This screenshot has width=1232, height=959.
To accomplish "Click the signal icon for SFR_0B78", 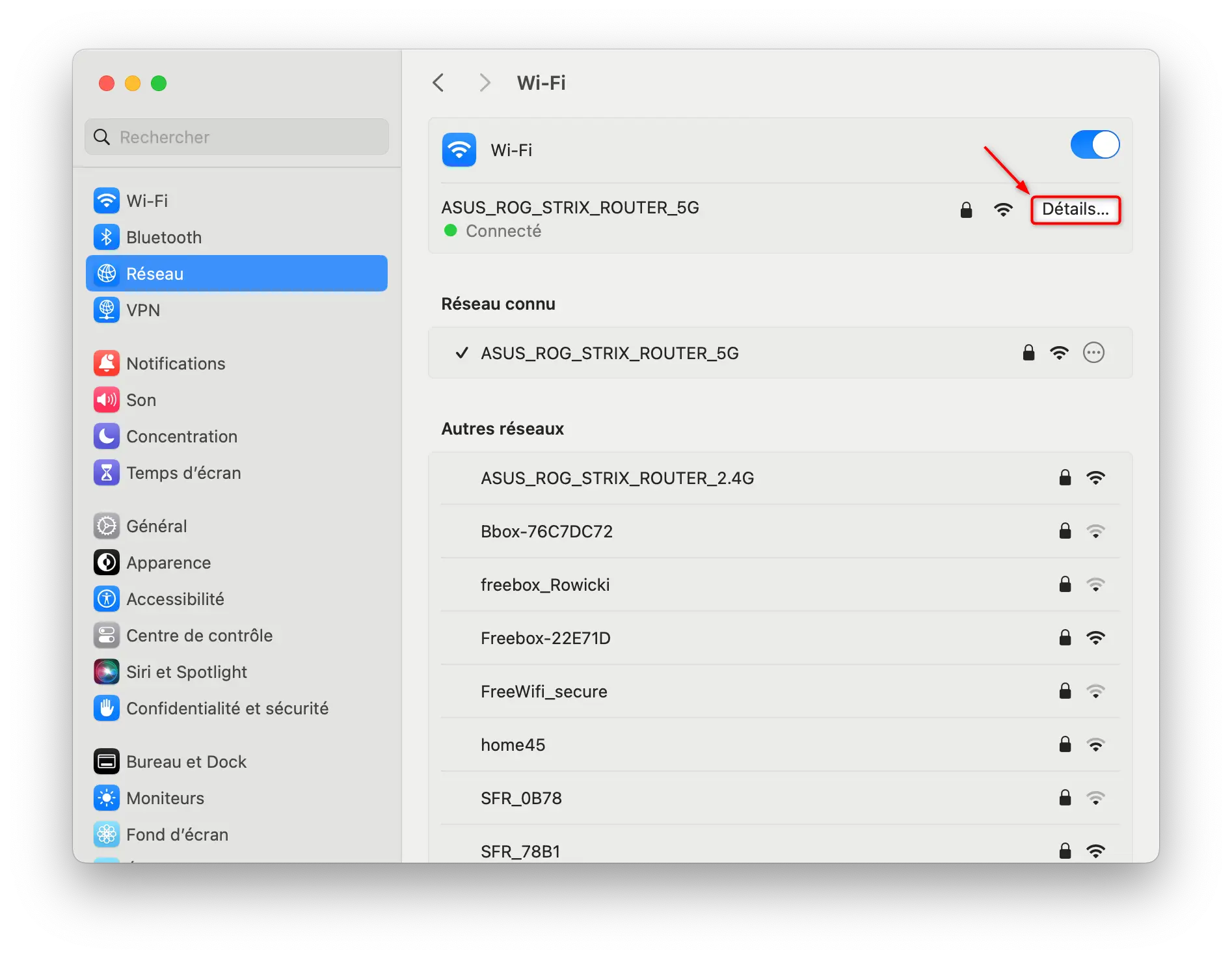I will pyautogui.click(x=1096, y=798).
